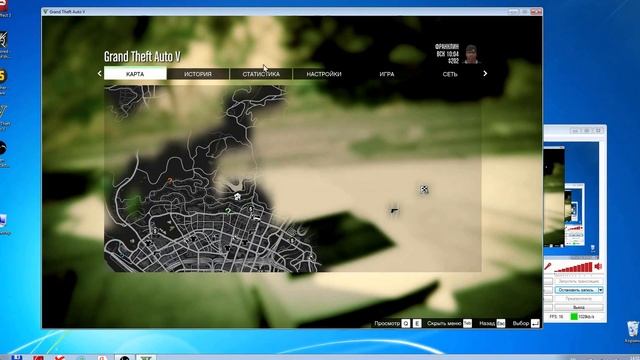Image resolution: width=640 pixels, height=360 pixels.
Task: Click the Enter key hint for Выбор
Action: 535,323
